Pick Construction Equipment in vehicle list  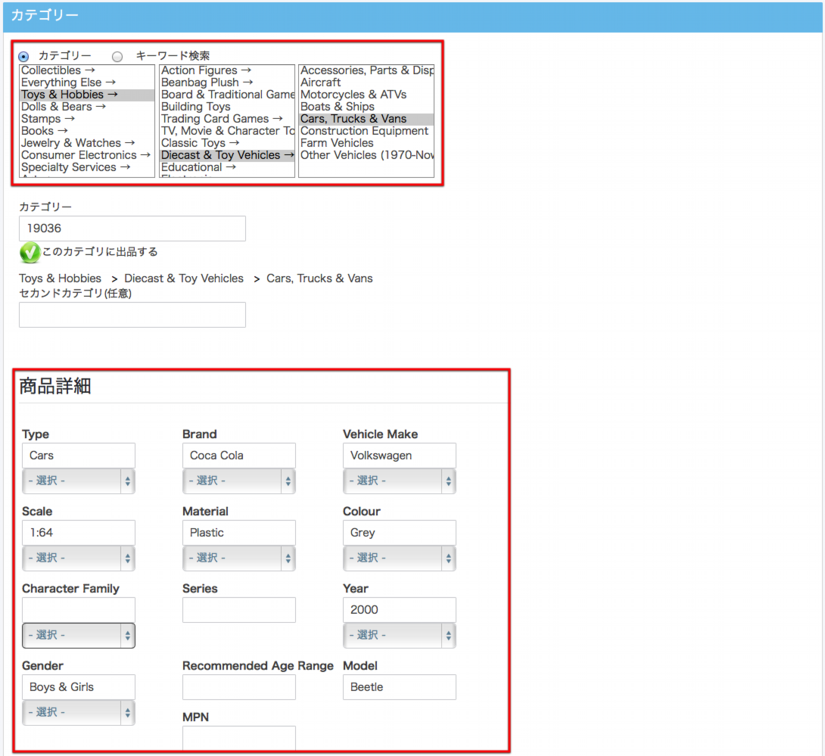coord(364,131)
